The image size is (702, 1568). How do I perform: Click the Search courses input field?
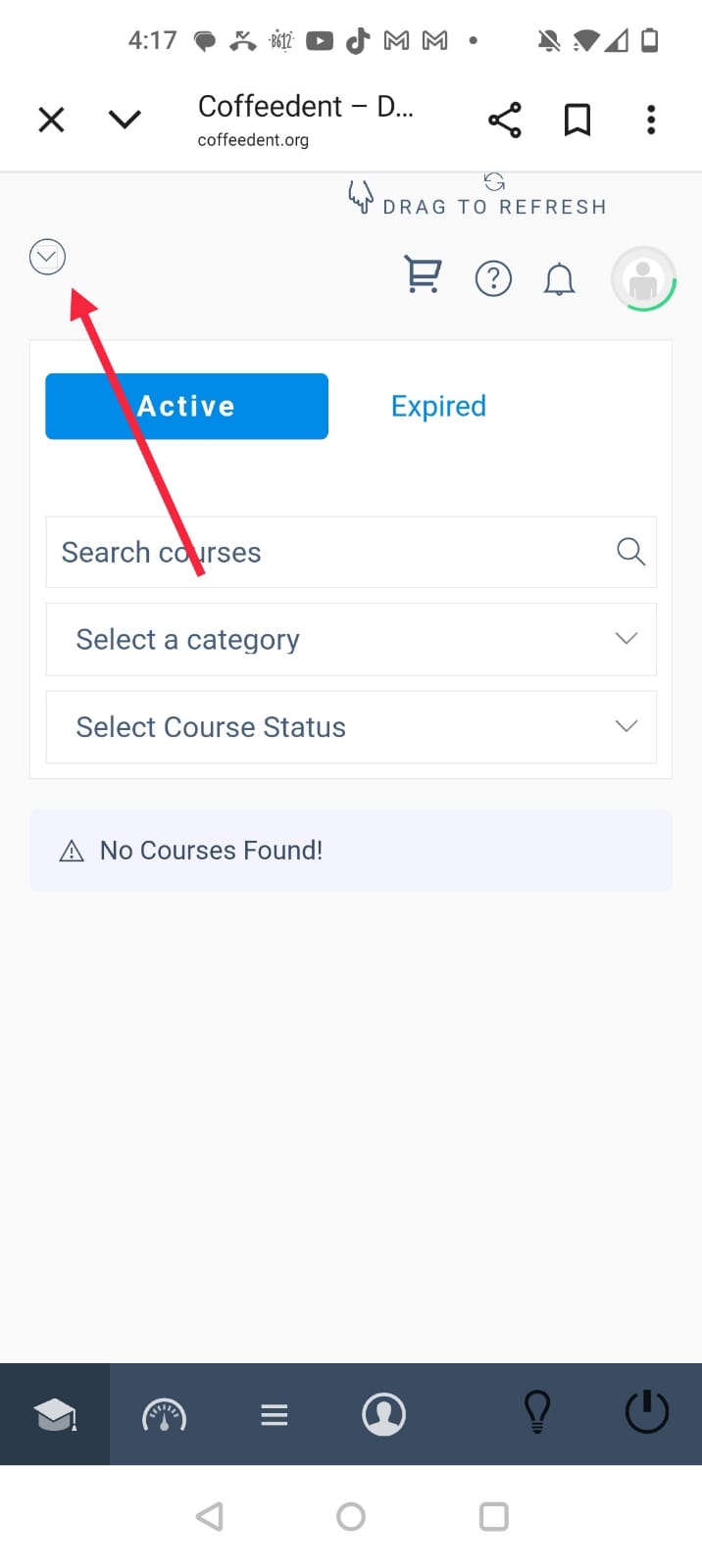click(324, 553)
